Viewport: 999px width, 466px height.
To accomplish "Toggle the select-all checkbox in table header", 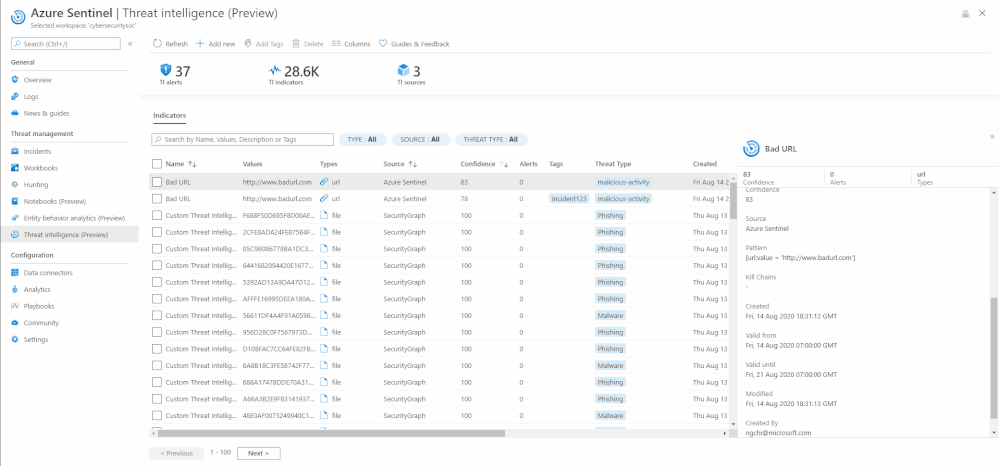I will click(x=157, y=164).
